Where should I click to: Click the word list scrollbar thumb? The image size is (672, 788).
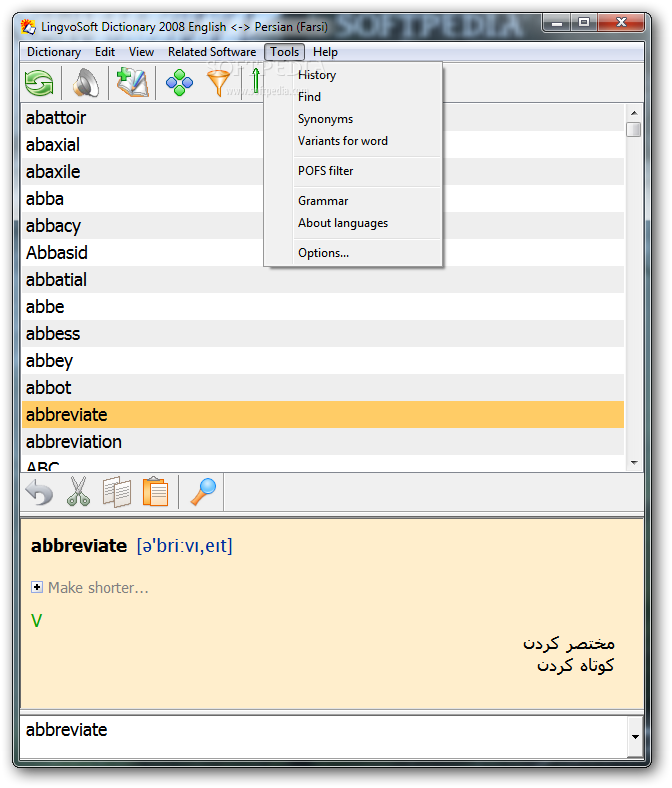click(x=634, y=129)
